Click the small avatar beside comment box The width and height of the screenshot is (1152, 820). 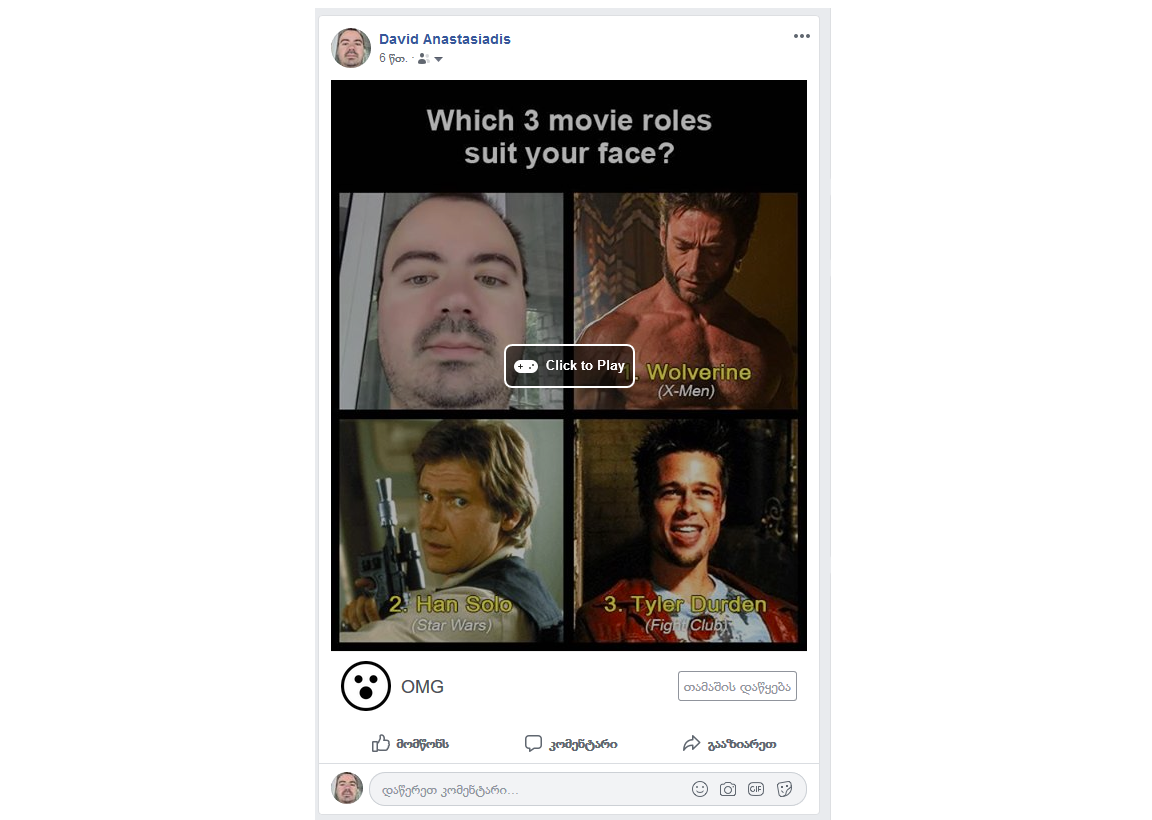click(x=347, y=788)
